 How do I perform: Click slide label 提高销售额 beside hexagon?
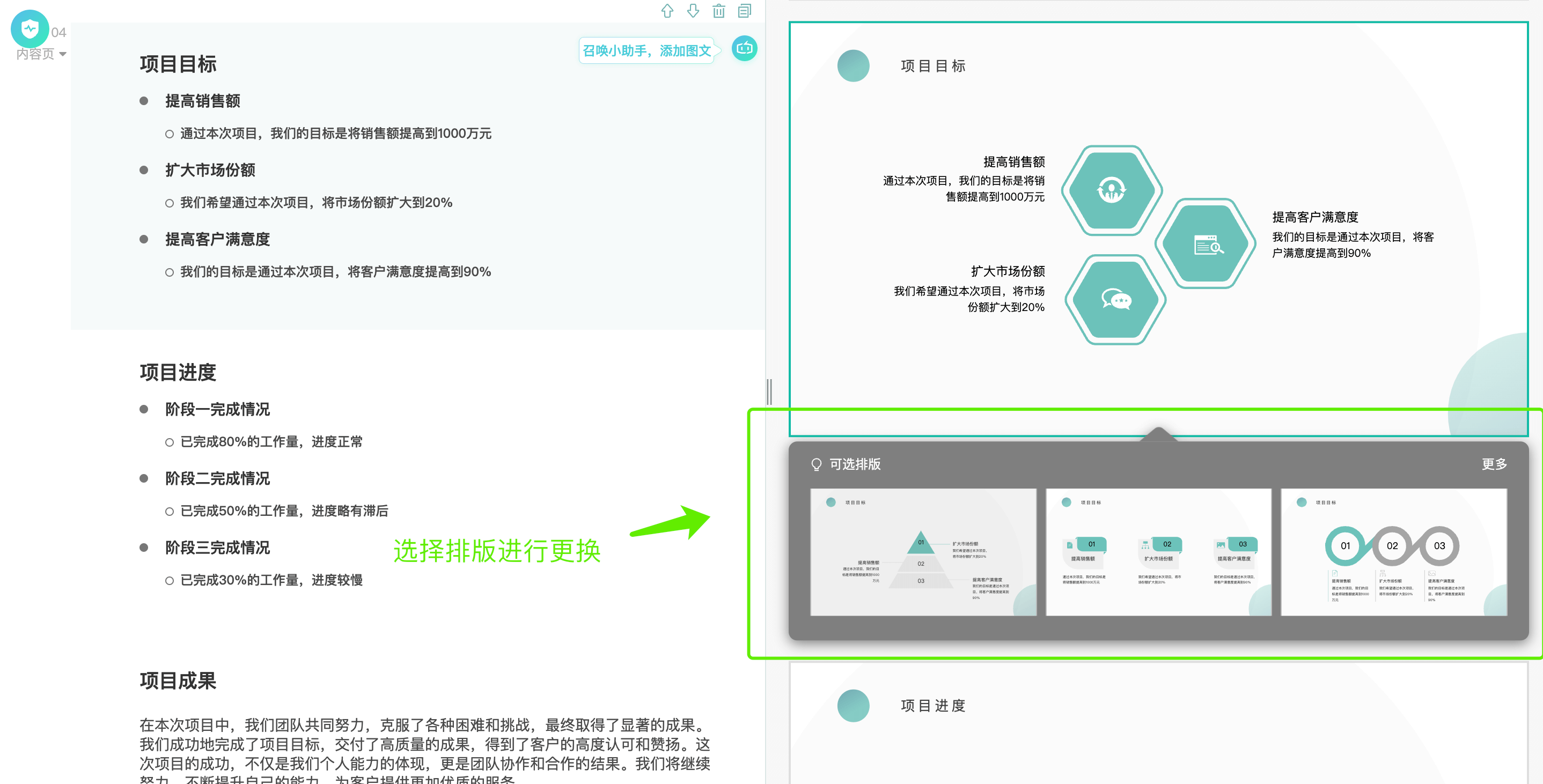(1013, 162)
